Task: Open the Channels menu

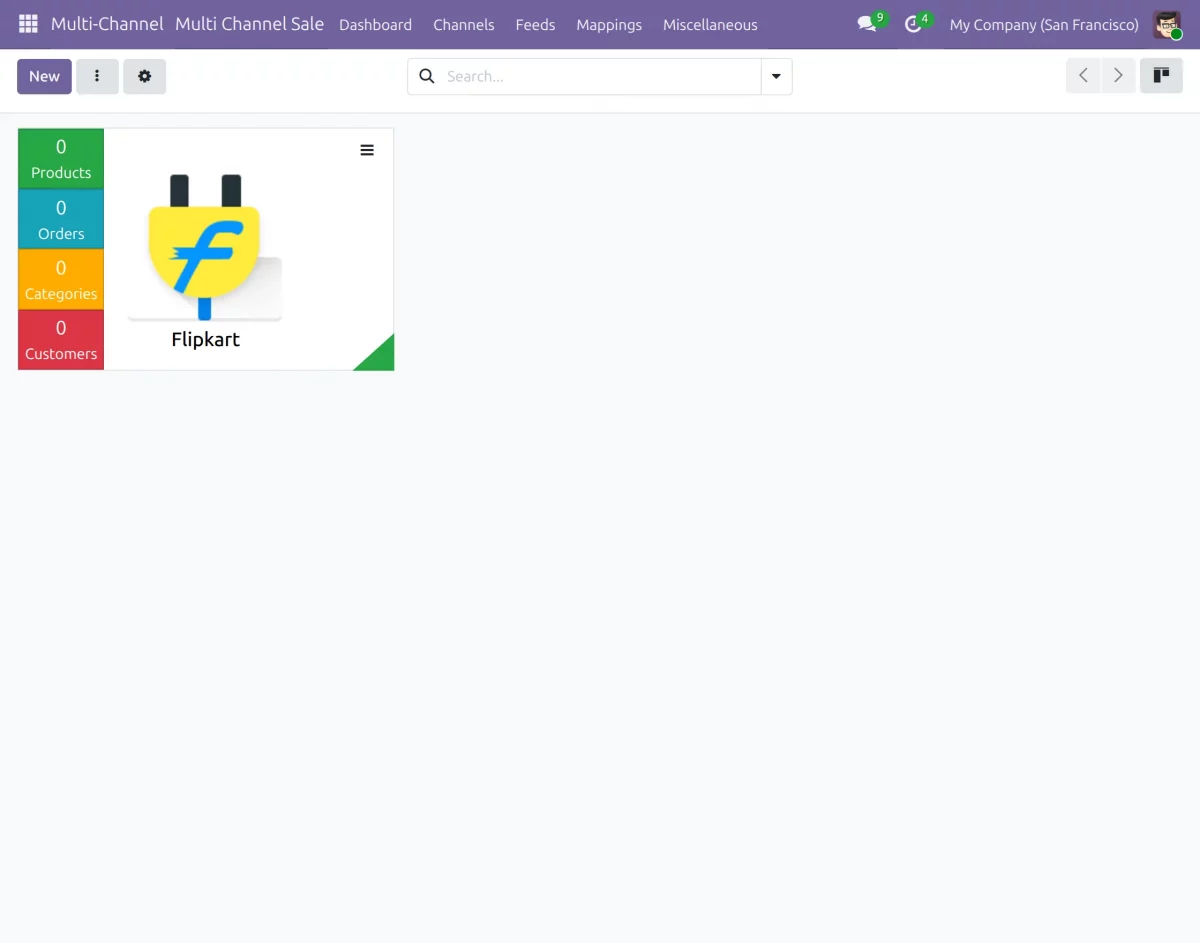Action: point(463,25)
